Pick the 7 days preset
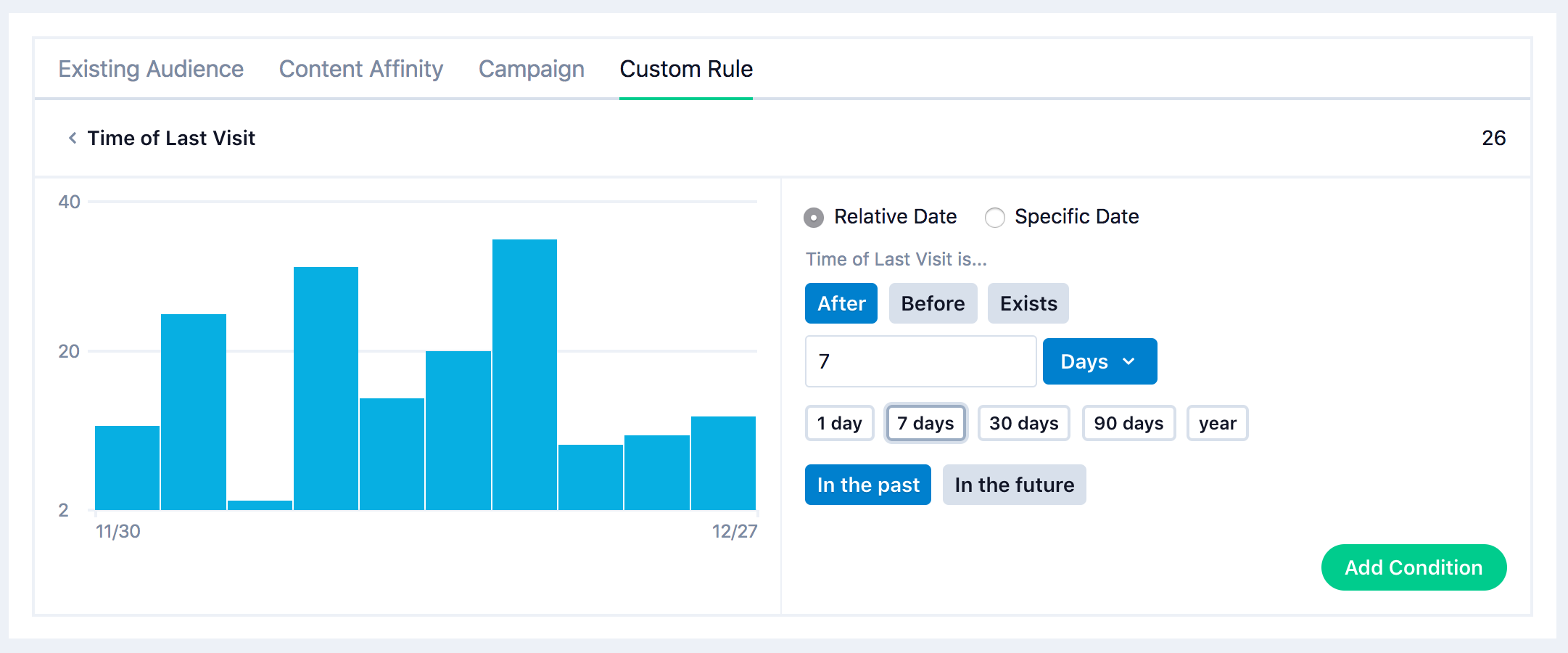Viewport: 1568px width, 653px height. tap(925, 423)
